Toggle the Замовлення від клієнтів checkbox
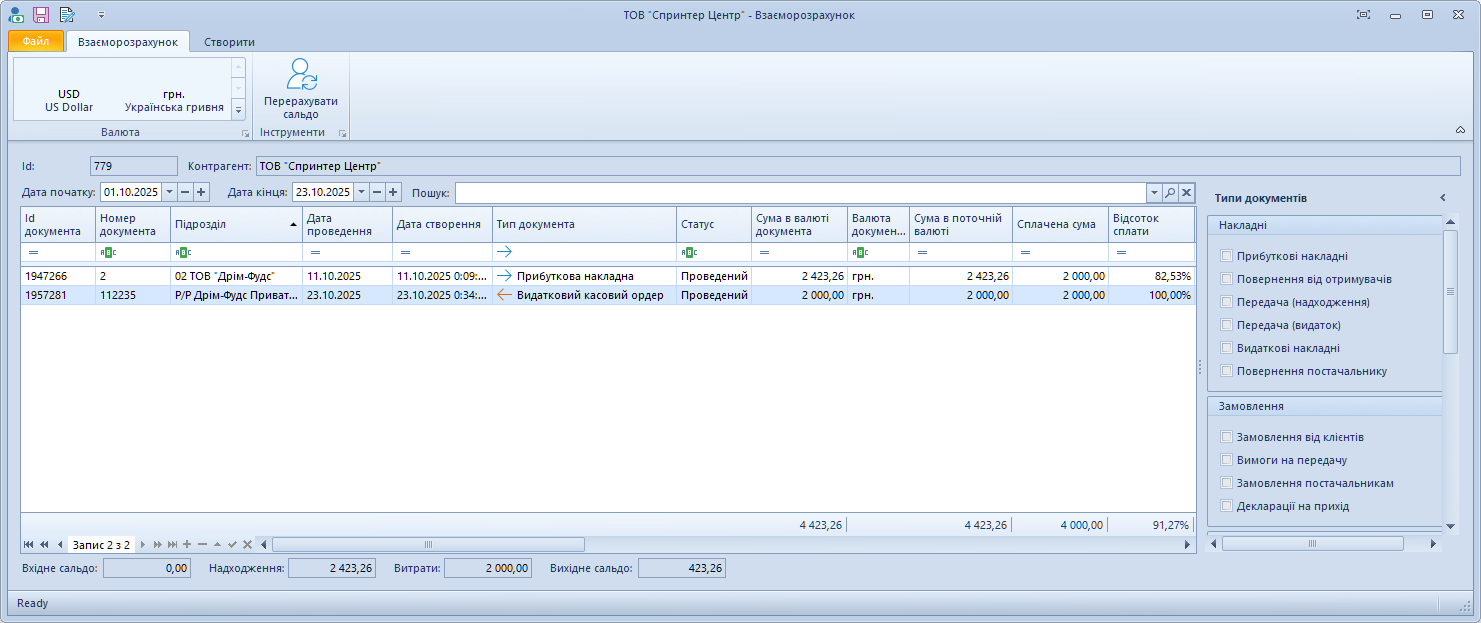1481x623 pixels. (1226, 437)
